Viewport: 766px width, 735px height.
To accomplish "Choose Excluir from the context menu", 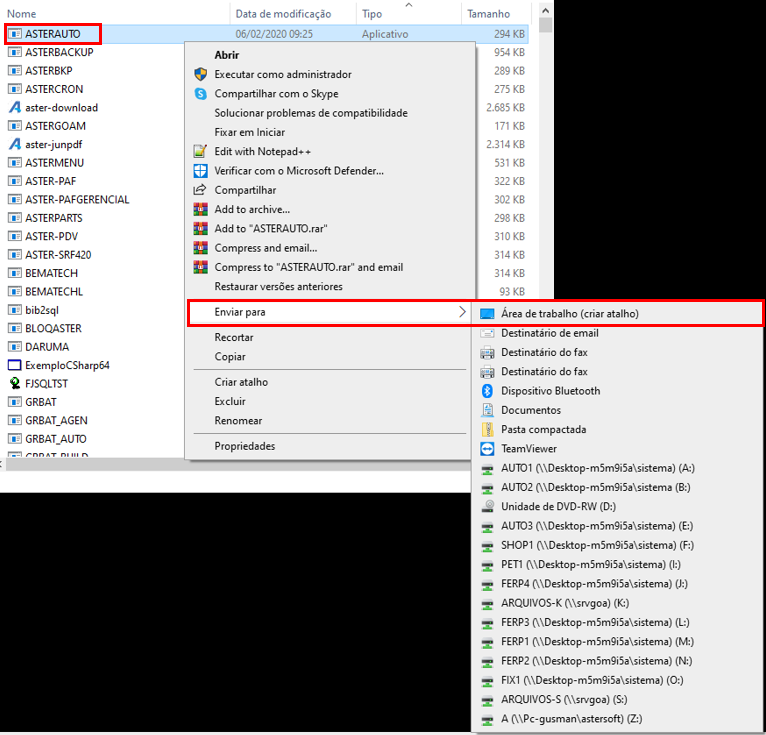I will [329, 401].
